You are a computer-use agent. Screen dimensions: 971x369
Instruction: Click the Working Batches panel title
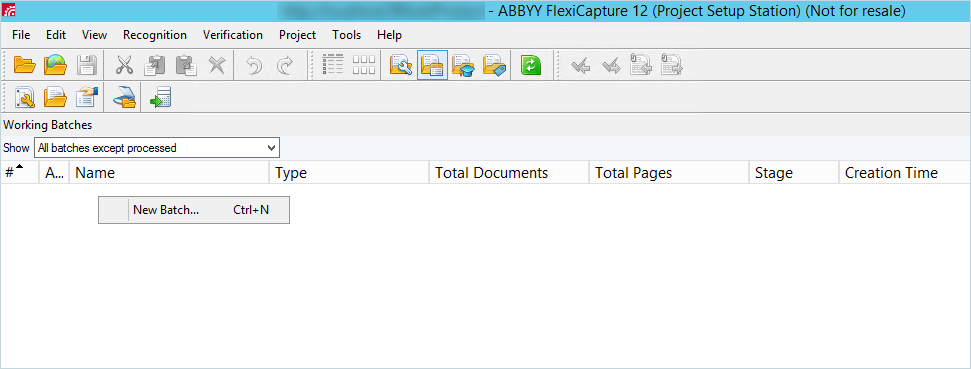48,125
